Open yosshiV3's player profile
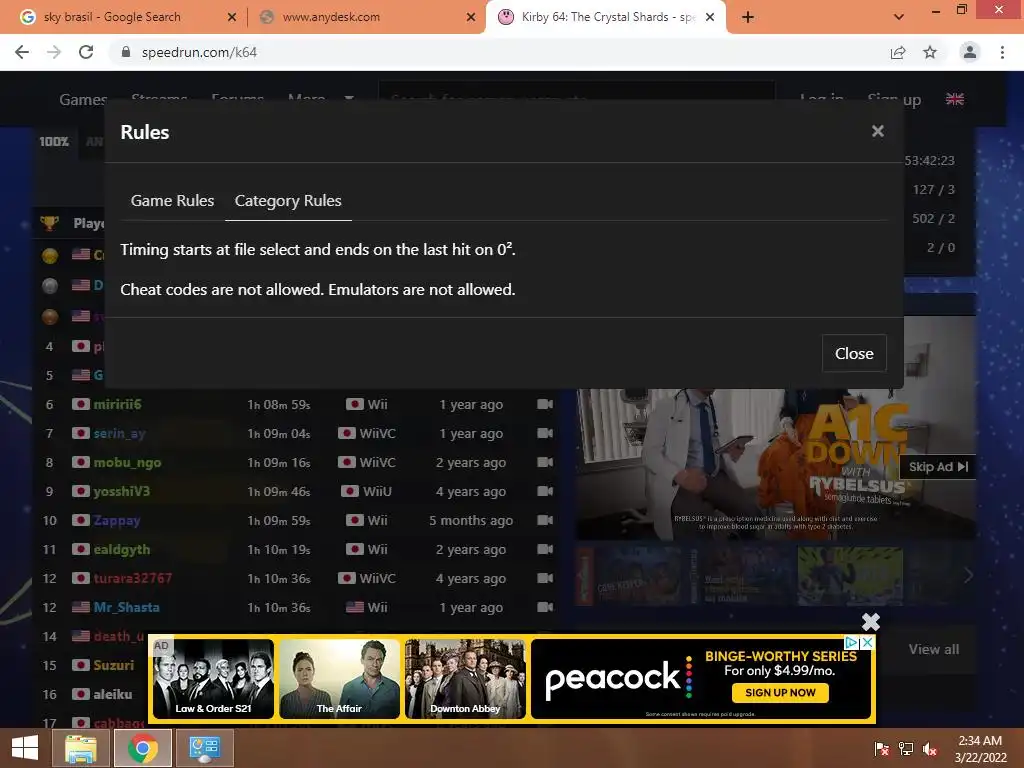 coord(121,491)
